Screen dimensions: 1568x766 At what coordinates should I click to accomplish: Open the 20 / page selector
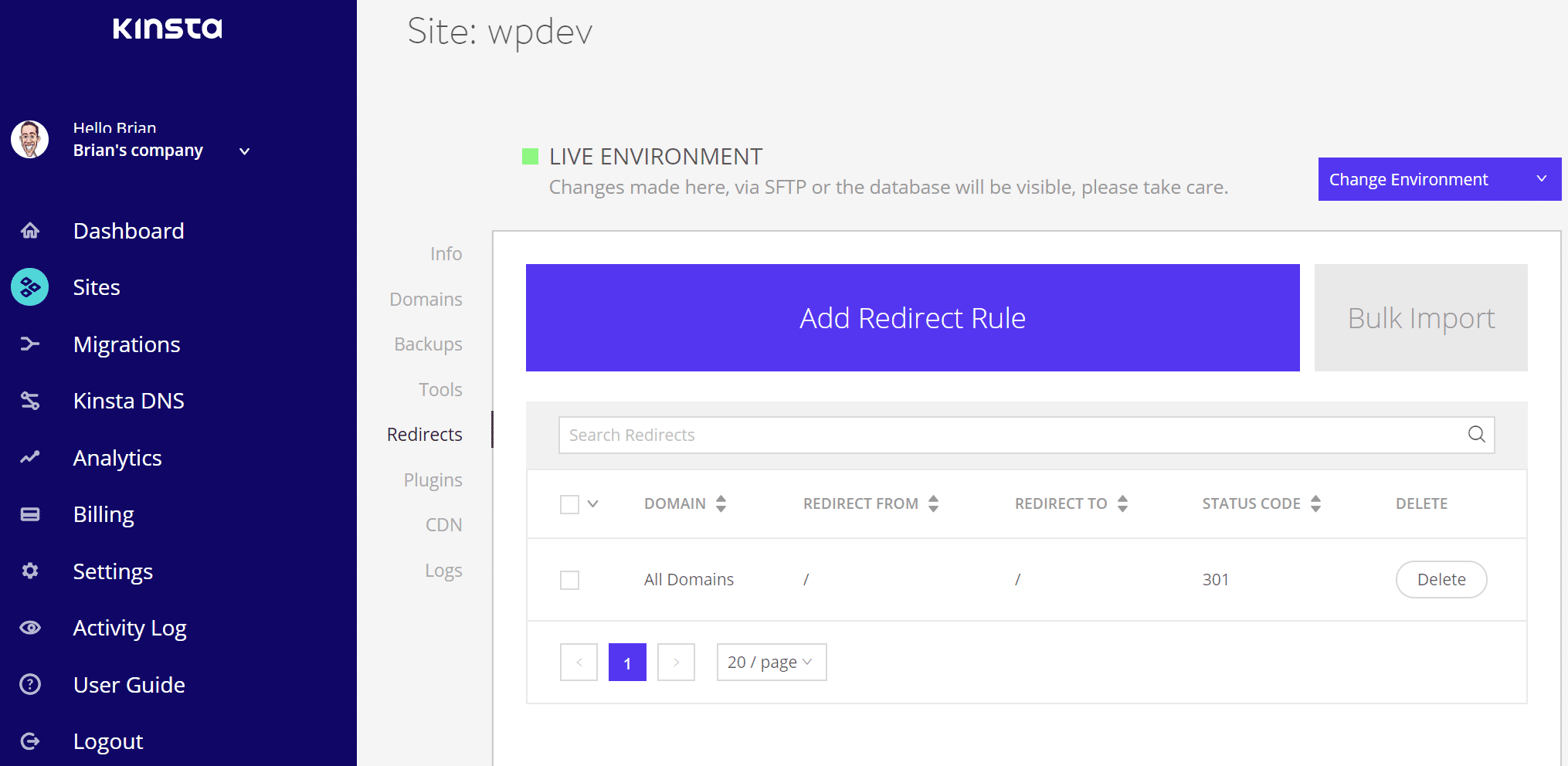(771, 663)
